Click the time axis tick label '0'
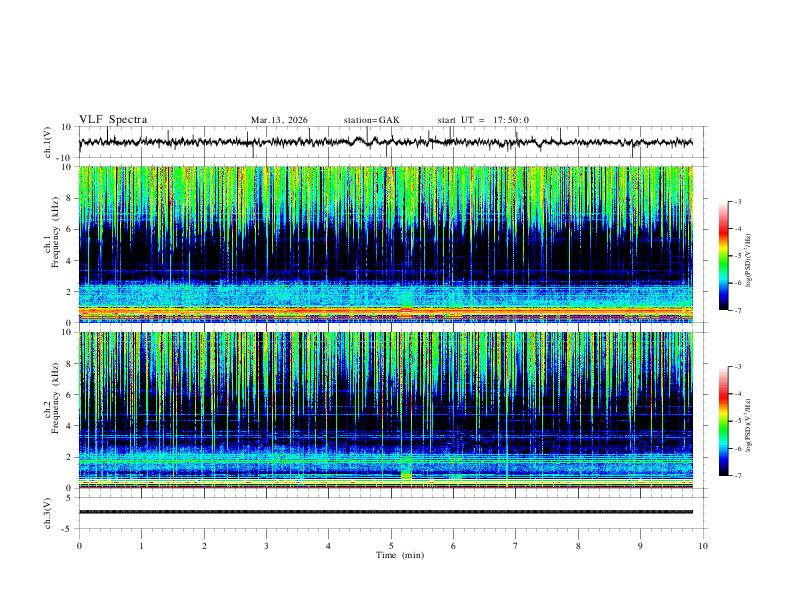 pos(79,546)
